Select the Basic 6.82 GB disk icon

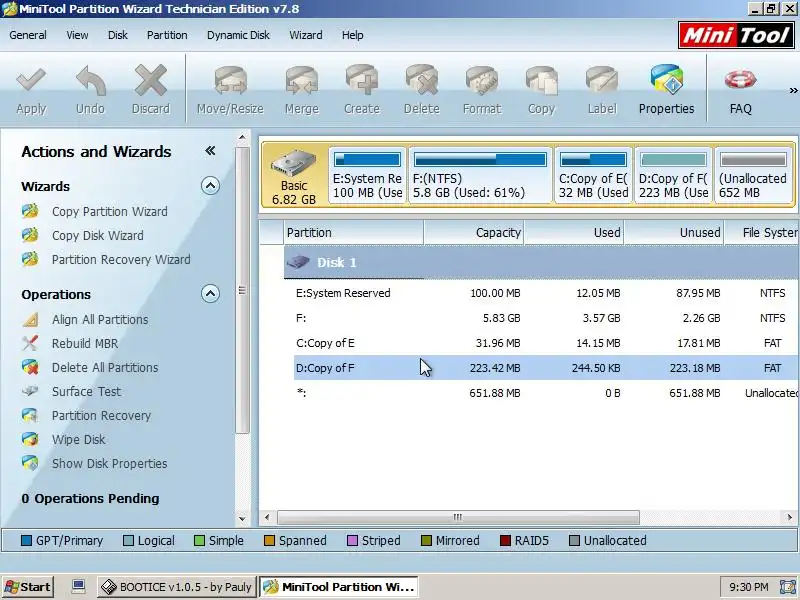(x=294, y=176)
